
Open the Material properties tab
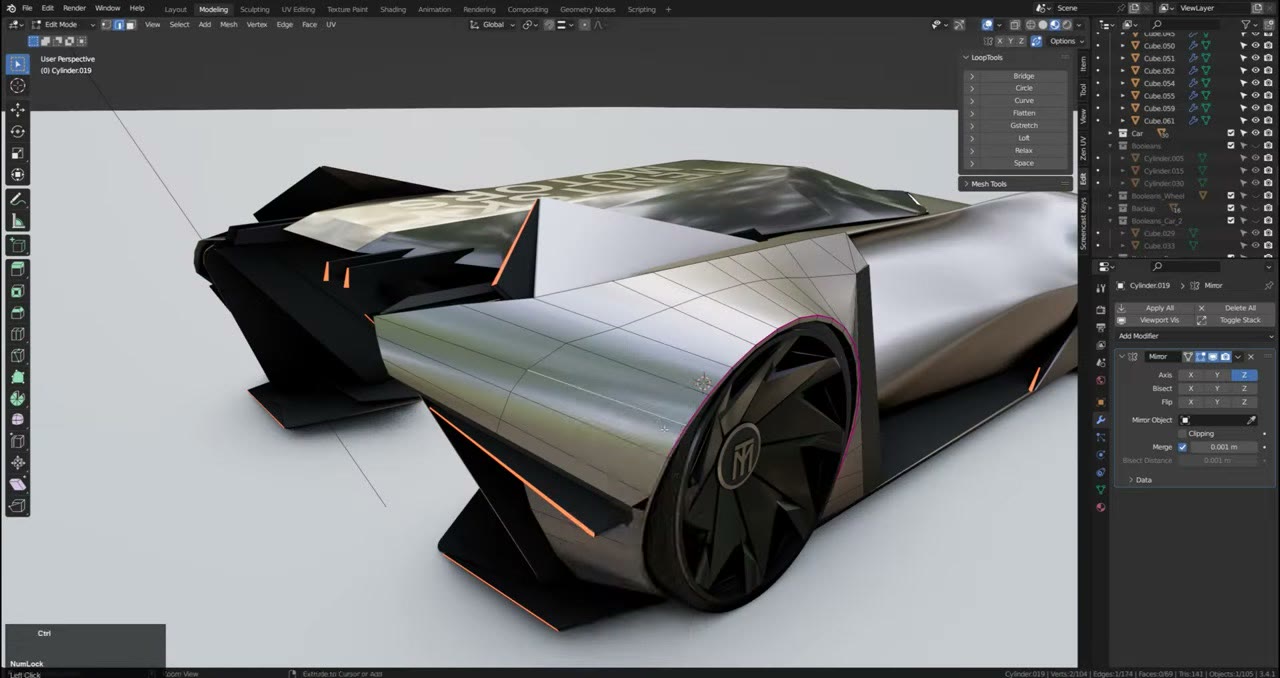tap(1101, 507)
